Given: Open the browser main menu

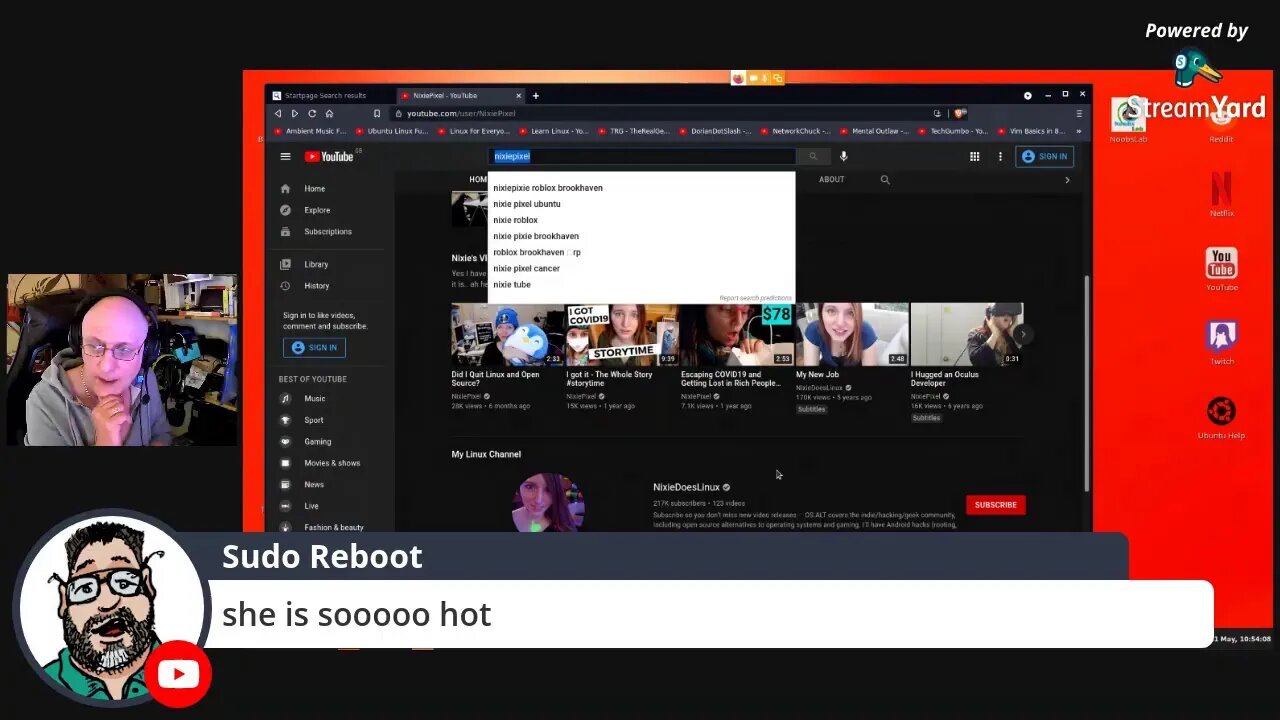Looking at the screenshot, I should 1079,114.
